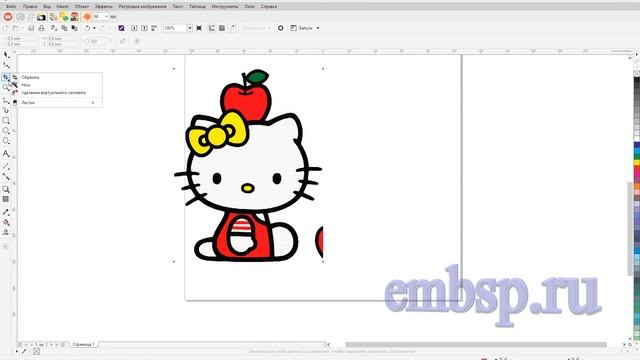Select the Crop tool in the toolbox
The width and height of the screenshot is (640, 360).
pos(6,77)
